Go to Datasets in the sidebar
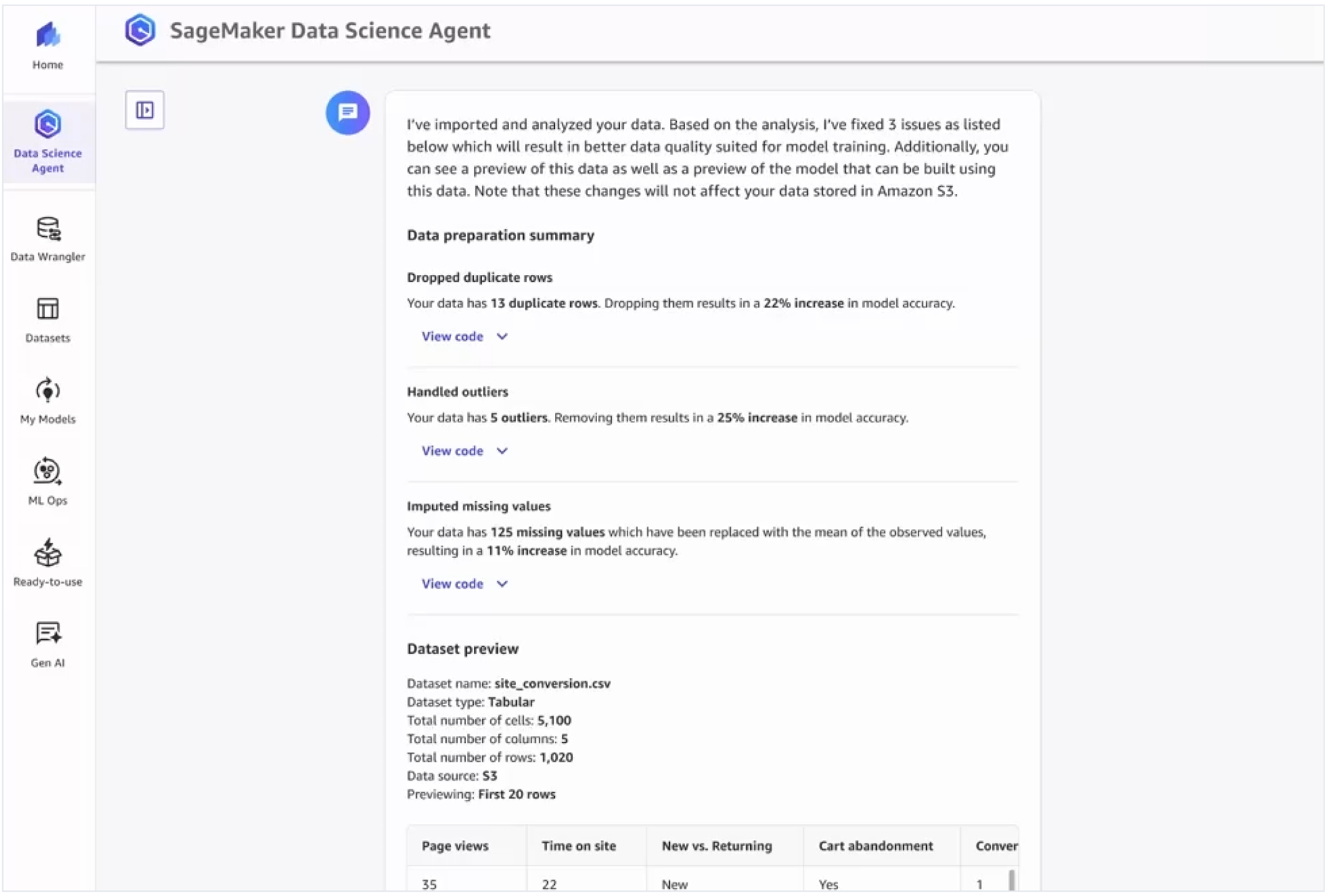Image resolution: width=1330 pixels, height=896 pixels. coord(48,320)
